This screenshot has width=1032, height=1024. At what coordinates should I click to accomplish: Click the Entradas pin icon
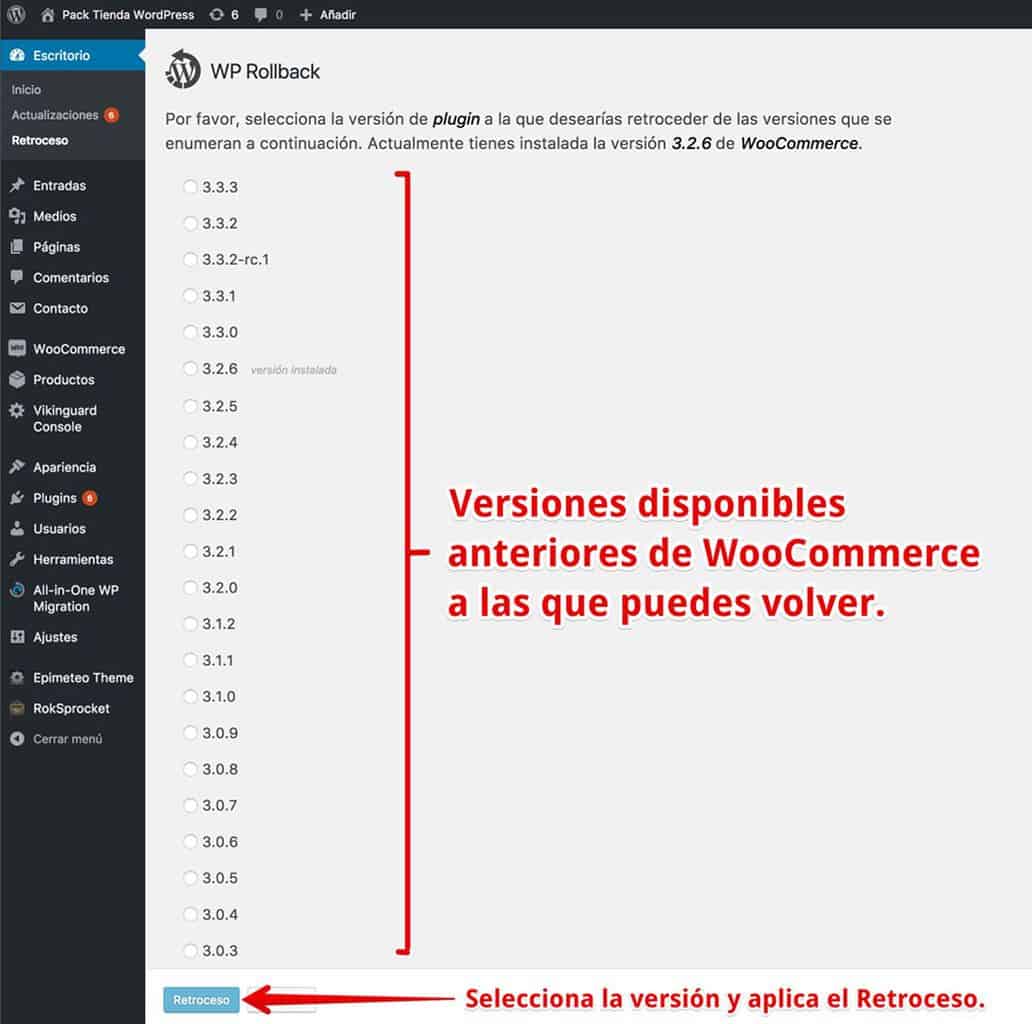pyautogui.click(x=17, y=185)
